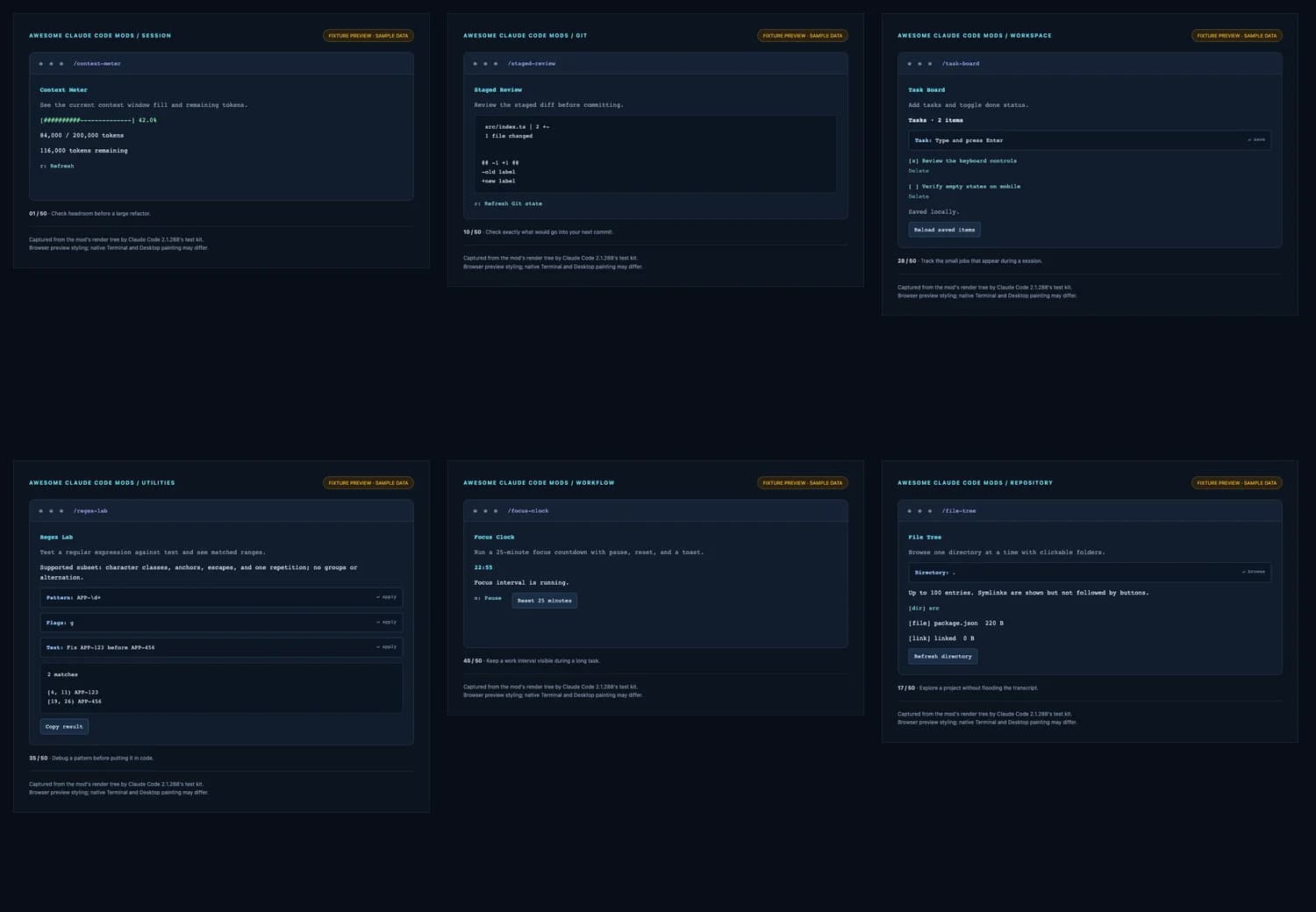Check off 'Verify empty states on mobile'
This screenshot has height=912, width=1316.
(964, 186)
